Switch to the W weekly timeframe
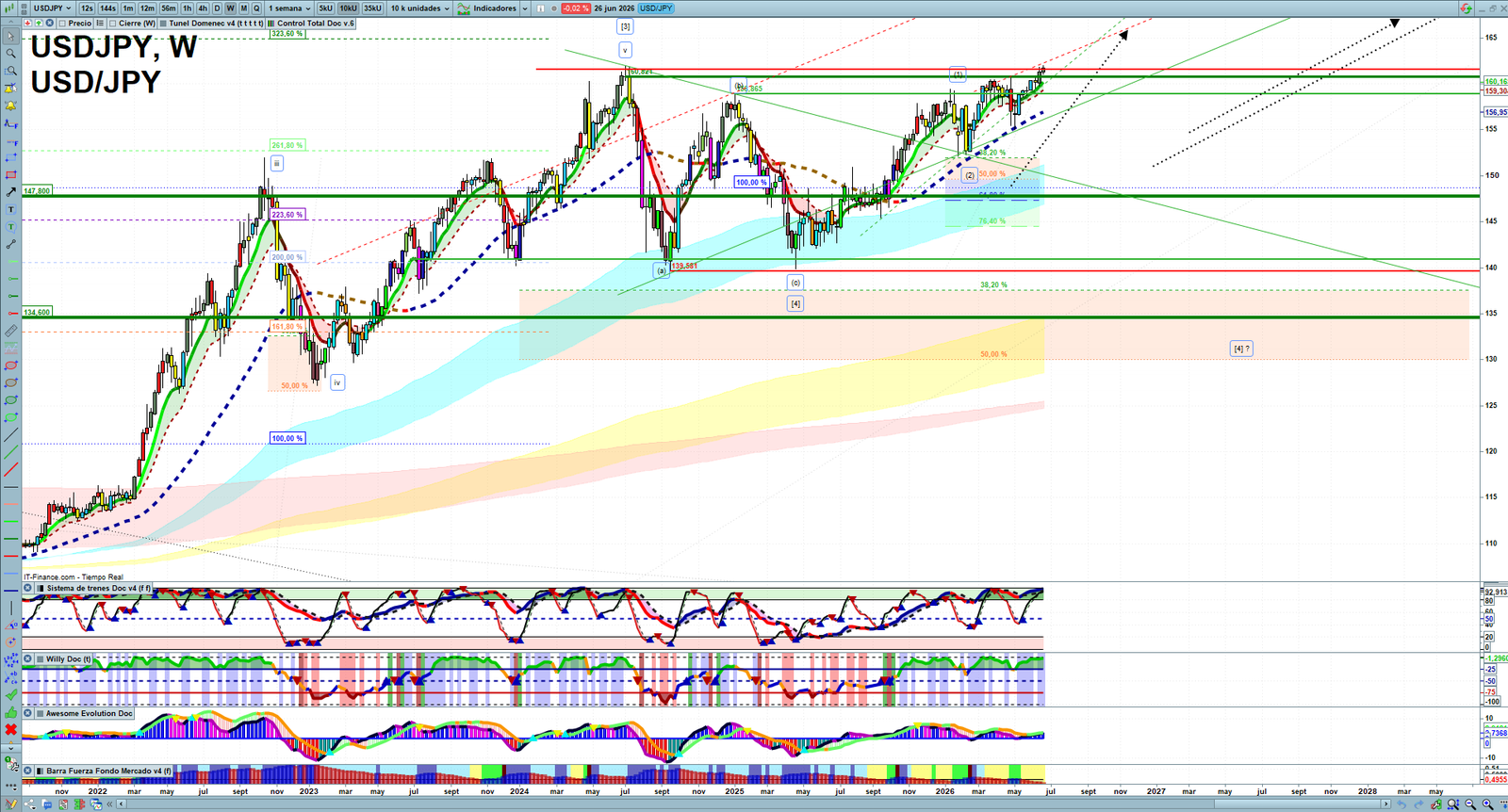The width and height of the screenshot is (1508, 812). pyautogui.click(x=230, y=8)
